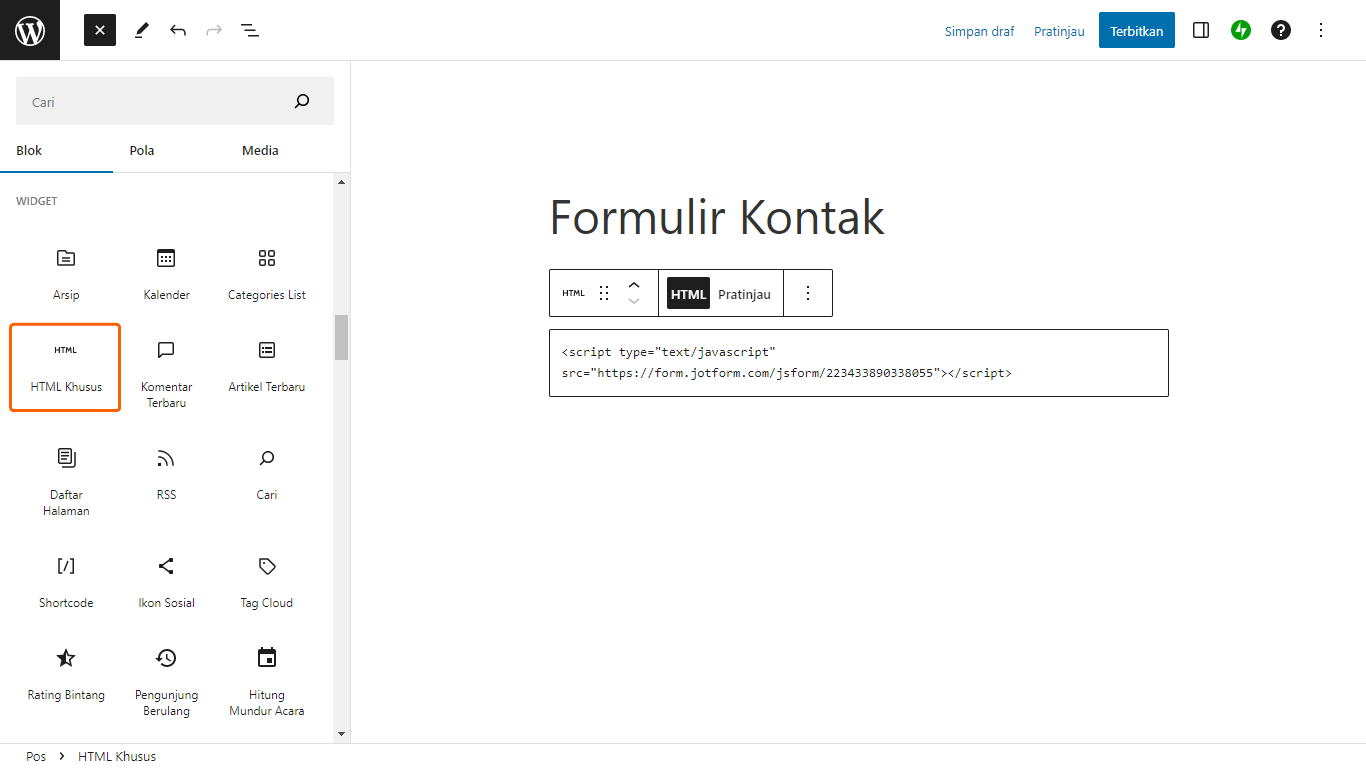Close the block inserter panel
This screenshot has width=1366, height=768.
tap(100, 30)
